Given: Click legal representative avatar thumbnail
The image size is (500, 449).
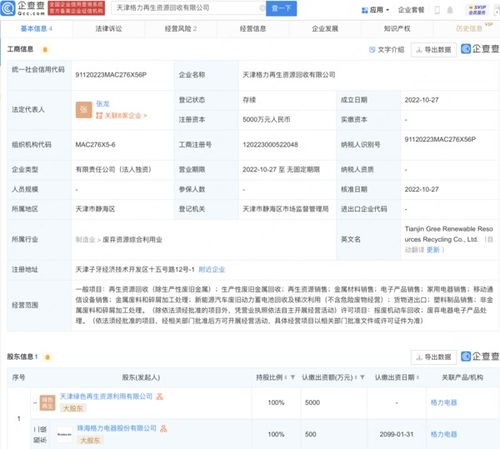Looking at the screenshot, I should pyautogui.click(x=84, y=110).
